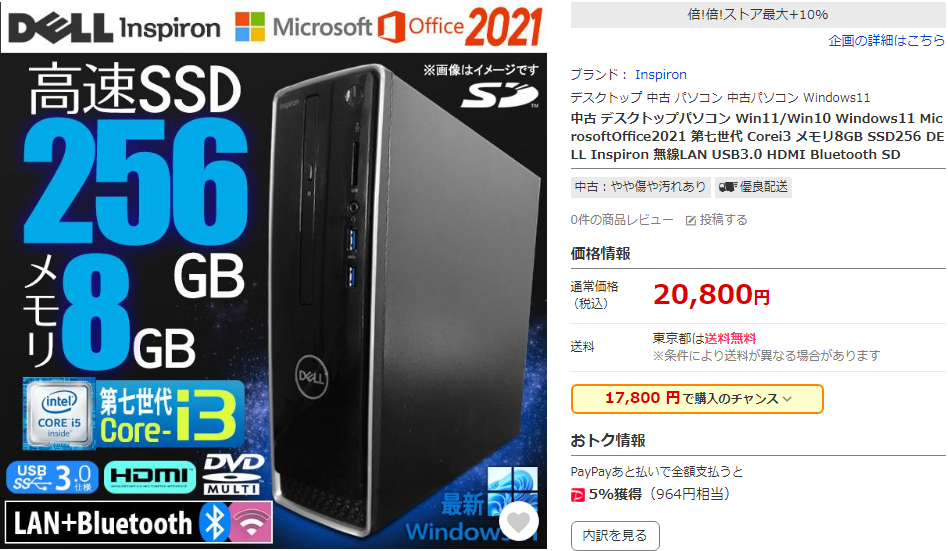Click the pencil icon next to 投稿する
The width and height of the screenshot is (948, 551).
tap(690, 220)
